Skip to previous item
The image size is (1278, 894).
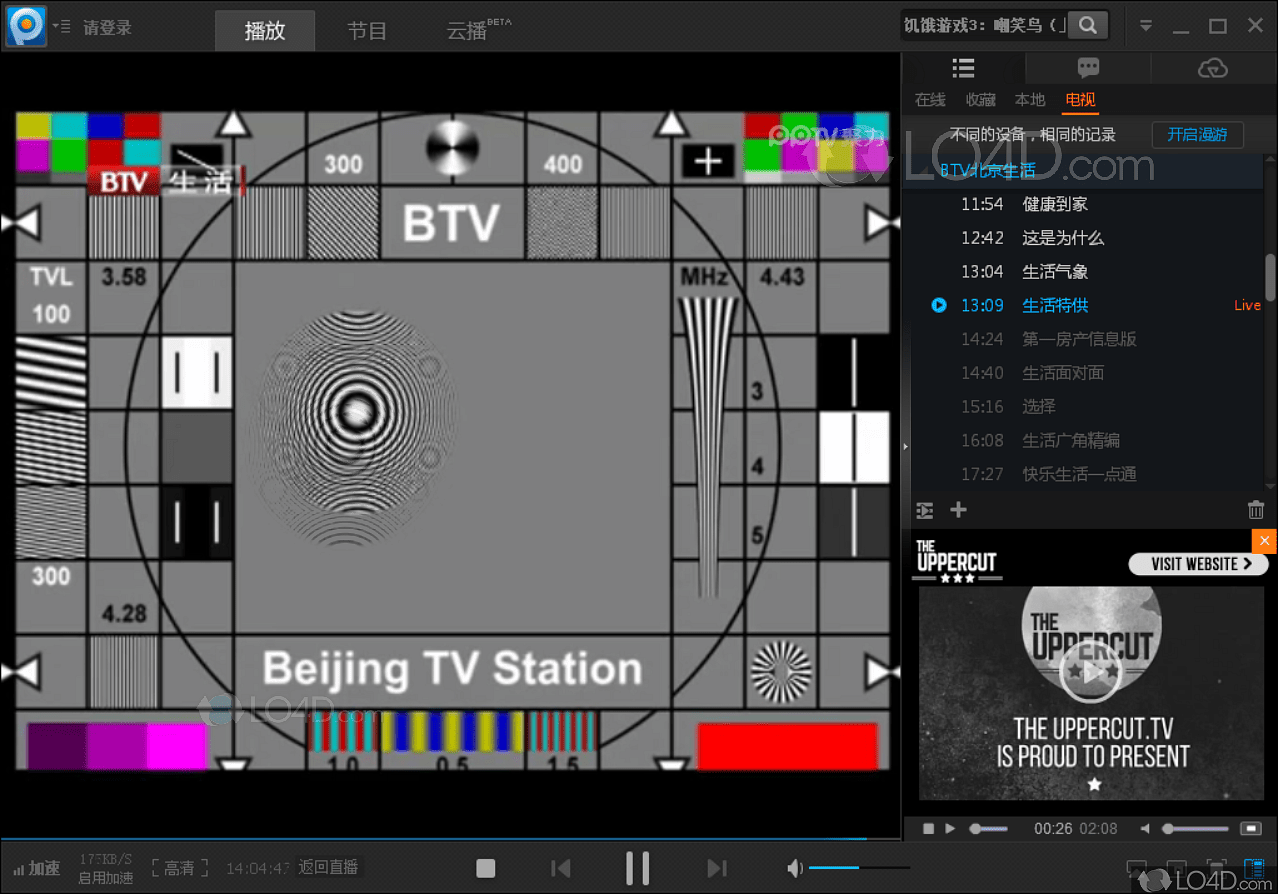coord(561,868)
